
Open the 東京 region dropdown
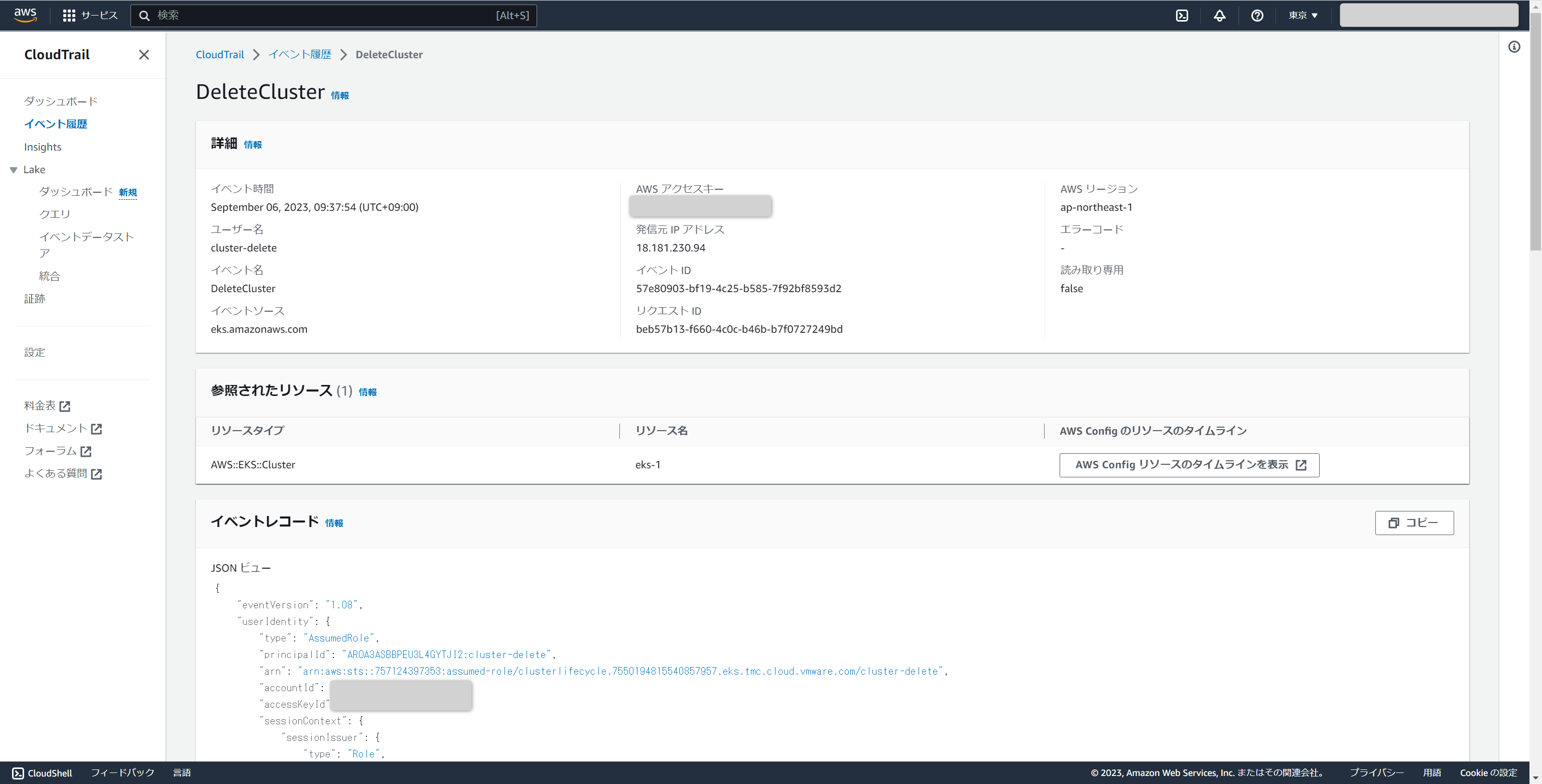click(1303, 16)
